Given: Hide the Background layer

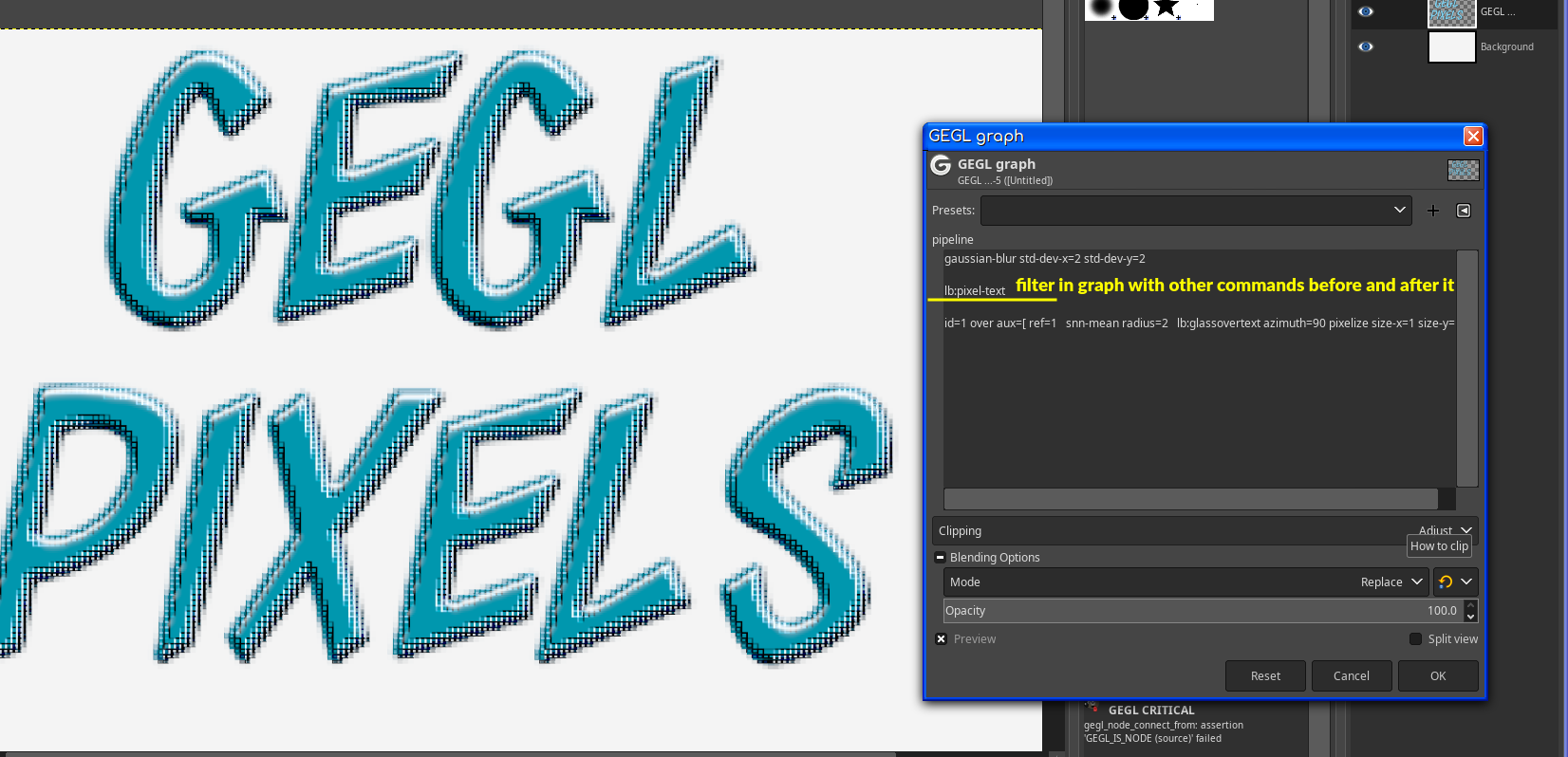Looking at the screenshot, I should [1366, 46].
